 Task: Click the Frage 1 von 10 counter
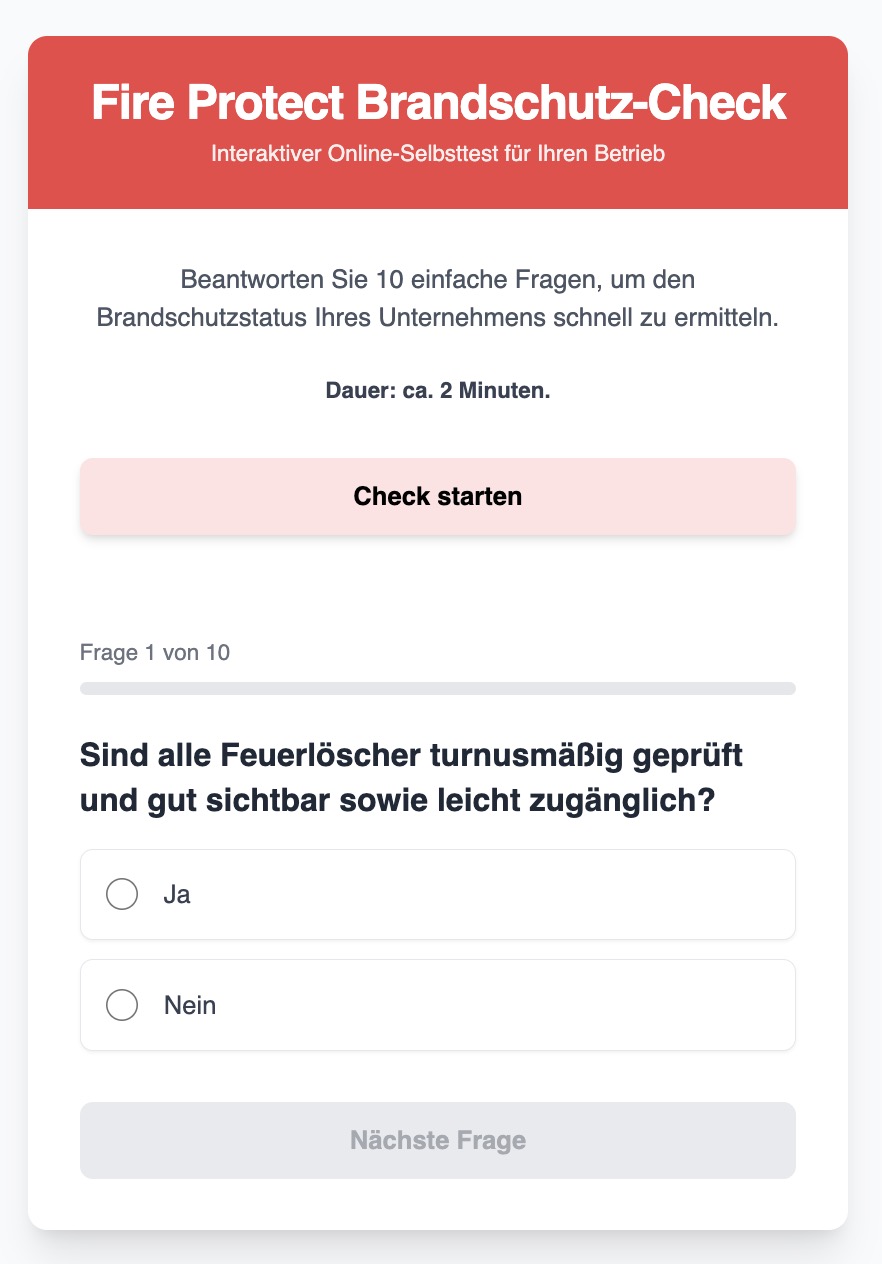coord(155,653)
